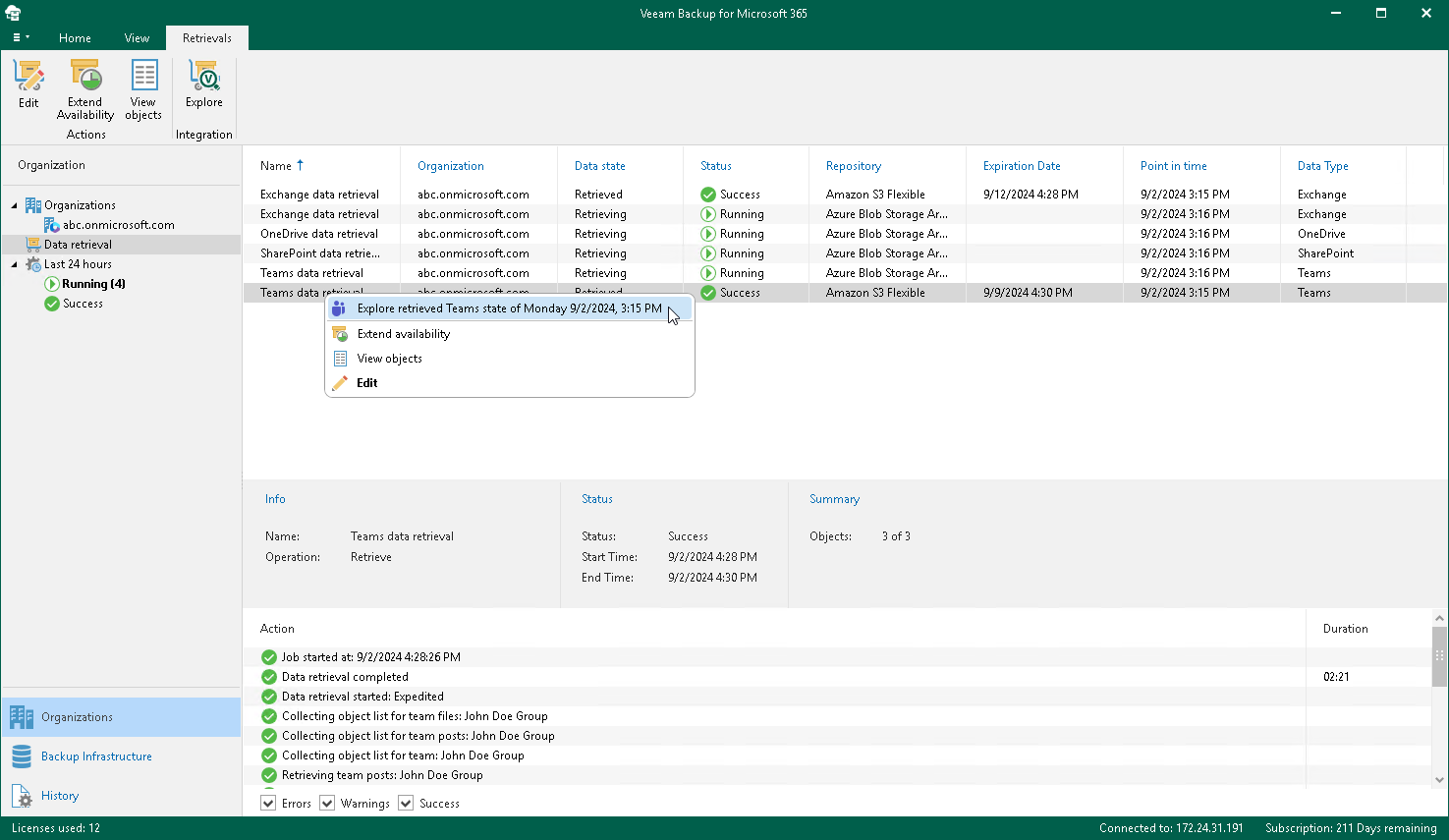Click 9/9/2024 4:30 PM expiration cell
The image size is (1449, 840).
click(x=1028, y=293)
